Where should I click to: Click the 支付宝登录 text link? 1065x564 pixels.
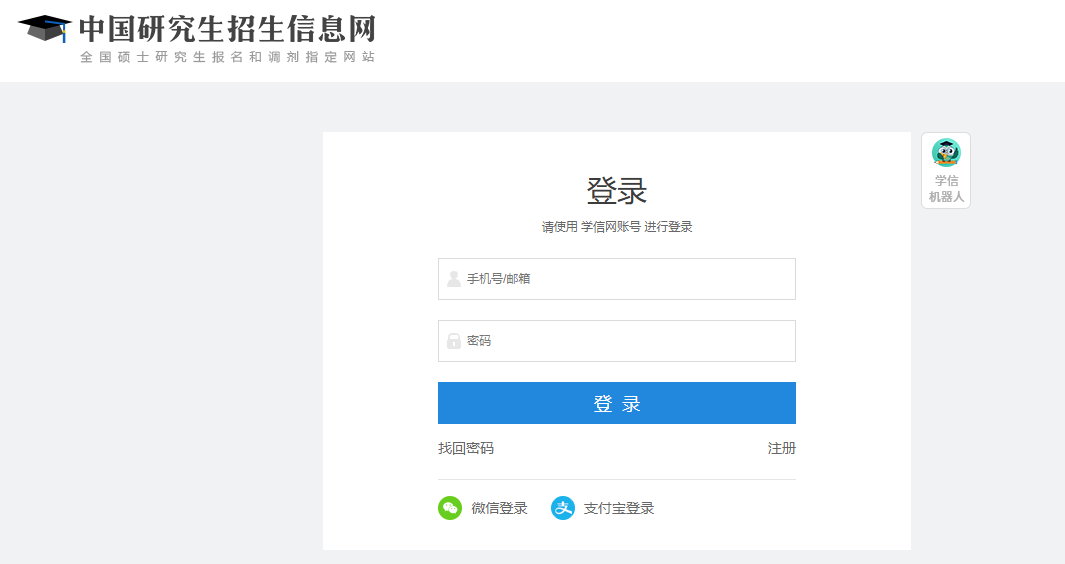(x=618, y=508)
